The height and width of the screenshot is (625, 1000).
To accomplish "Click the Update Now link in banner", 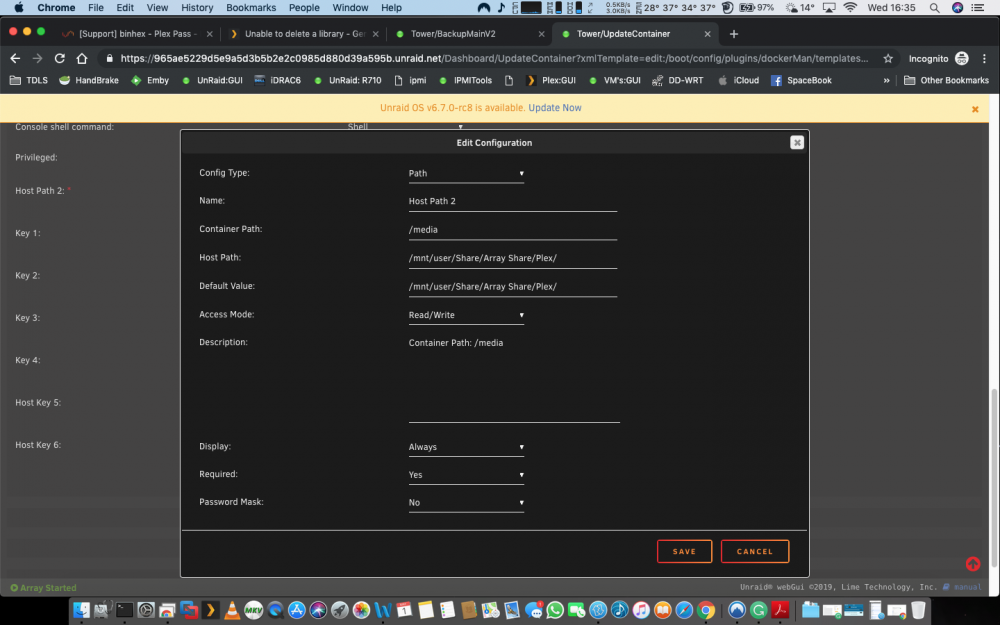I will point(555,108).
